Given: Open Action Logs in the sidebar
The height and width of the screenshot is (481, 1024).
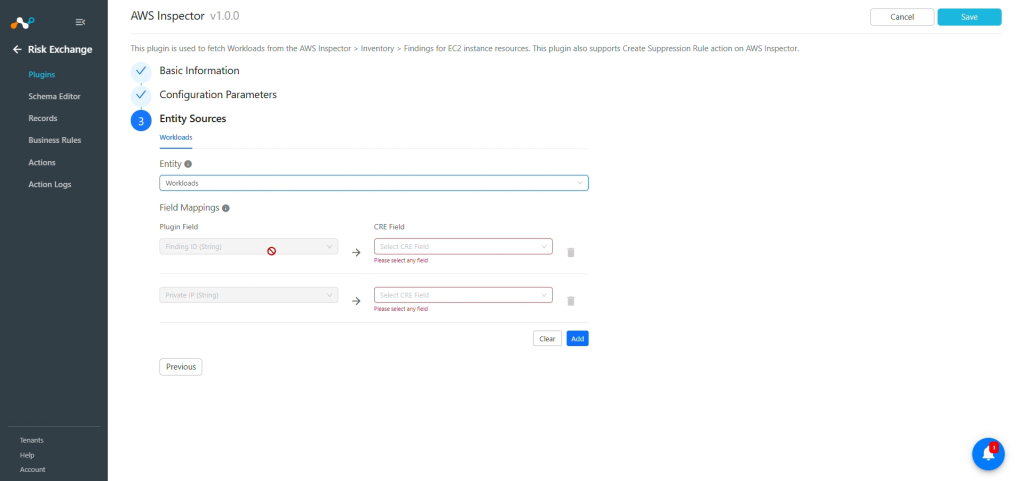Looking at the screenshot, I should [50, 185].
